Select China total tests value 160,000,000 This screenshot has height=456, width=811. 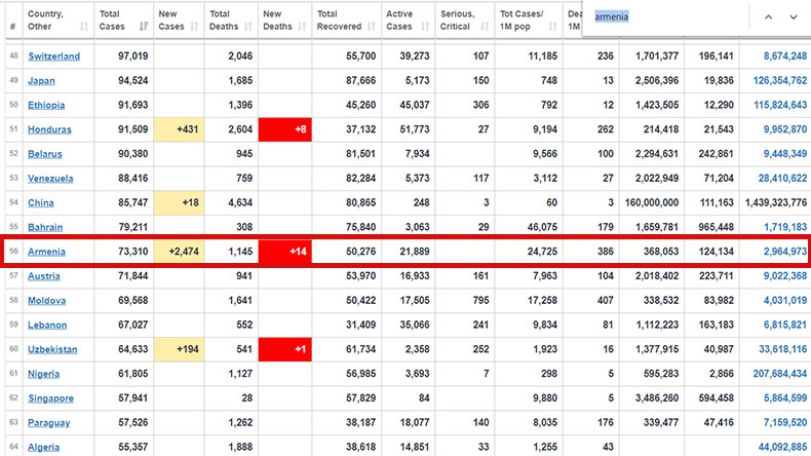tap(652, 203)
